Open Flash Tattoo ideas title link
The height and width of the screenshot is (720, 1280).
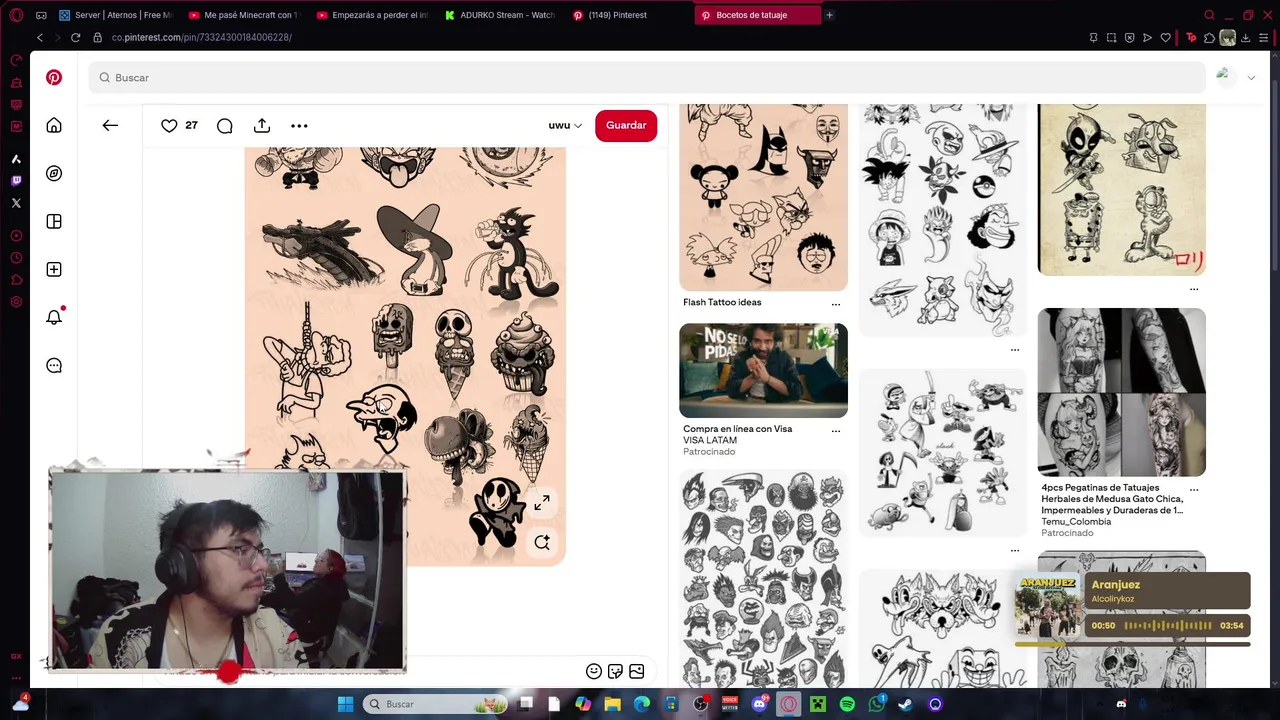(722, 302)
